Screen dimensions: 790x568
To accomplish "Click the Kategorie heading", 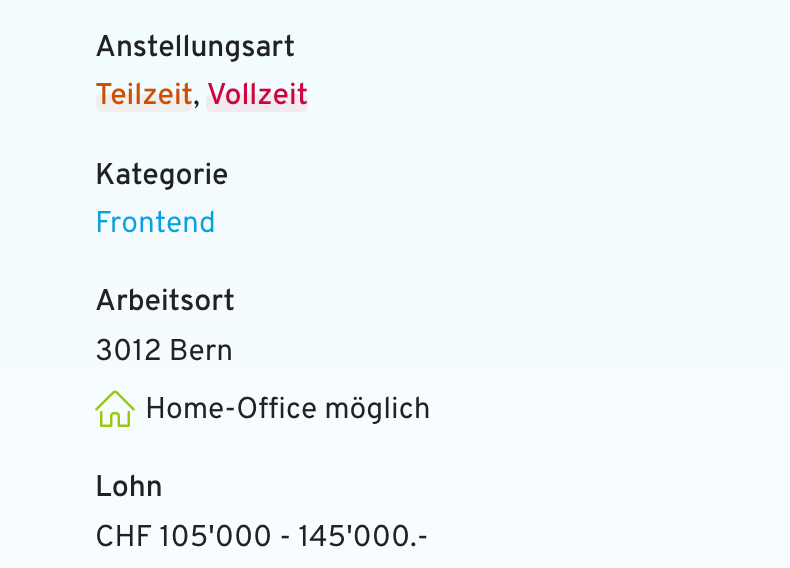I will coord(161,174).
